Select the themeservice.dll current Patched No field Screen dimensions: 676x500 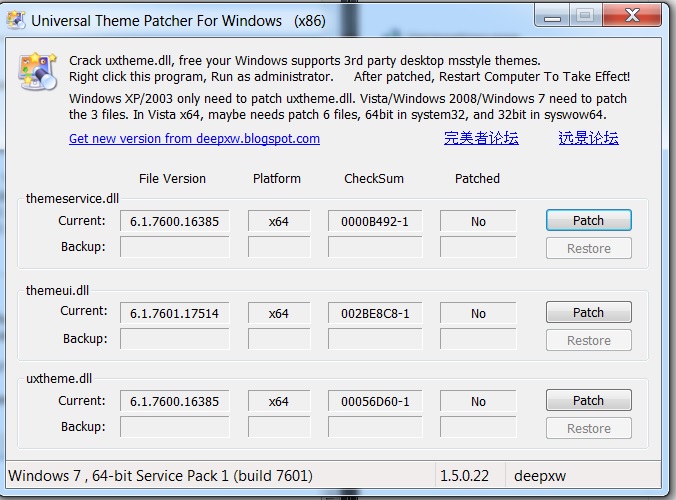[478, 221]
